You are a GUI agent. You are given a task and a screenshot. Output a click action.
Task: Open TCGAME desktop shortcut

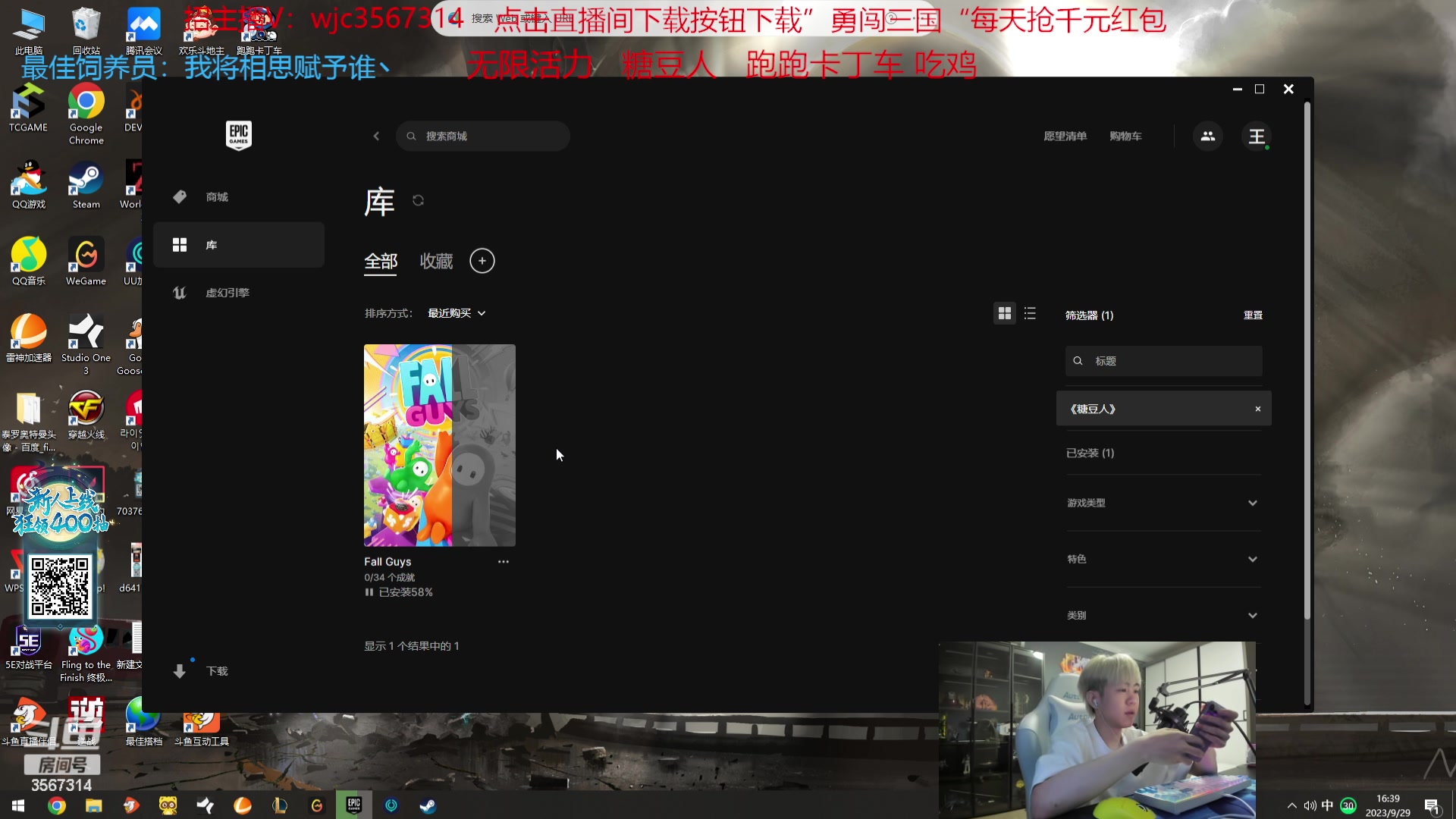(x=29, y=108)
